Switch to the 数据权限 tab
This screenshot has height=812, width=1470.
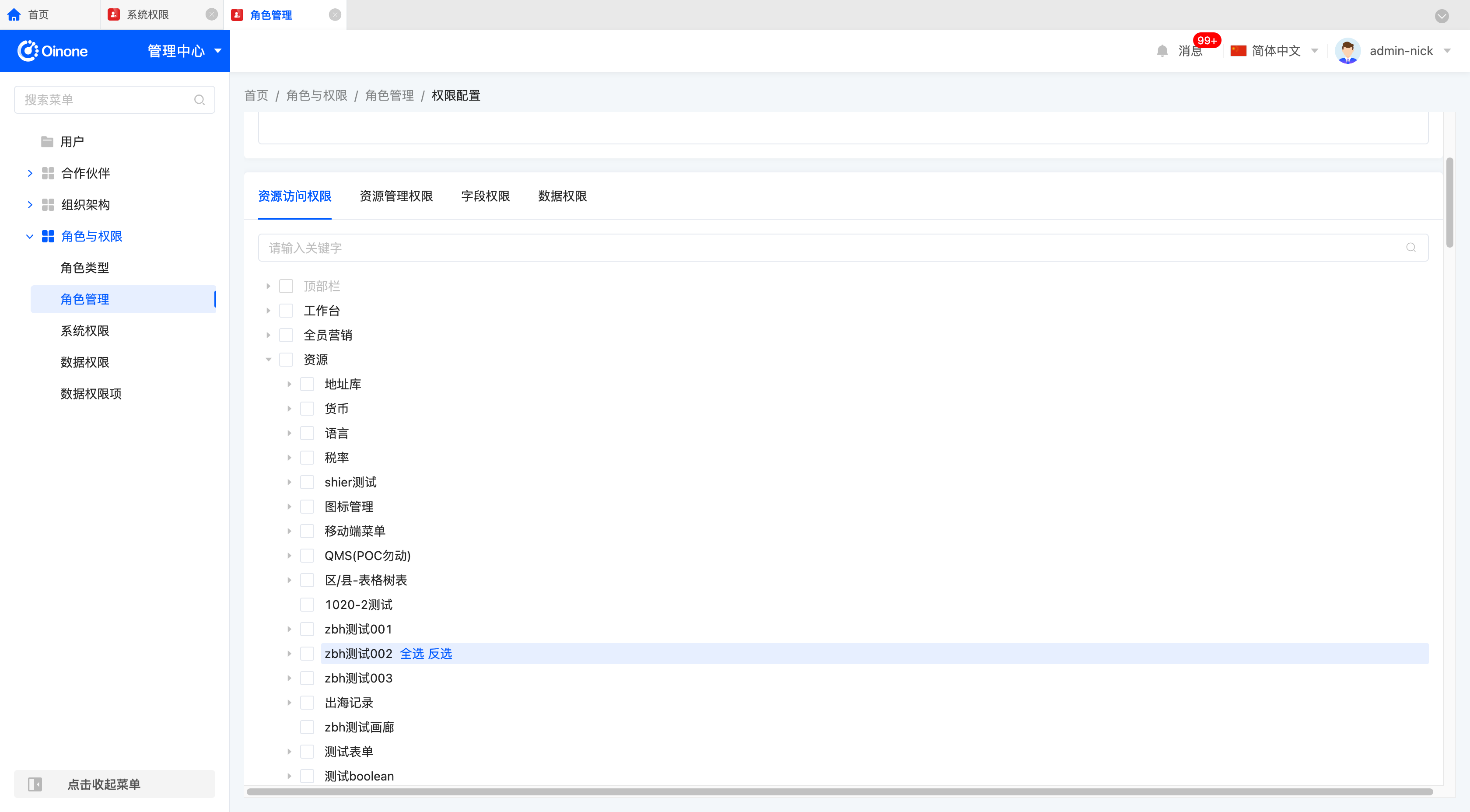point(562,196)
